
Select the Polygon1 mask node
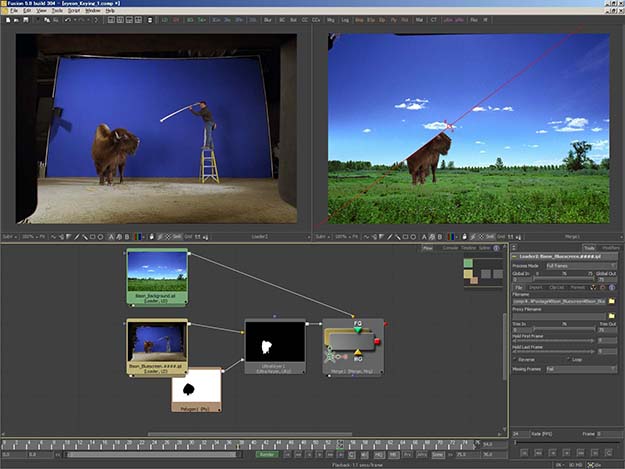[196, 388]
